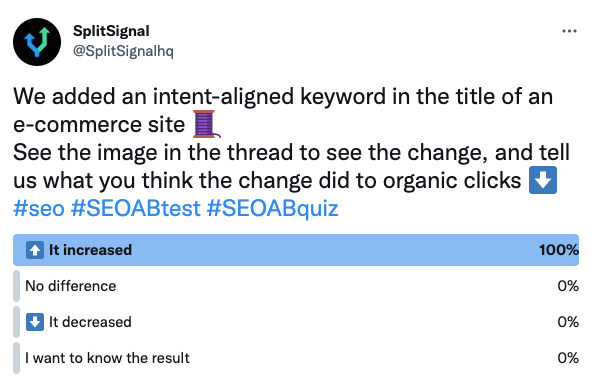
Task: Open the #SEOABtest hashtag
Action: (x=136, y=208)
